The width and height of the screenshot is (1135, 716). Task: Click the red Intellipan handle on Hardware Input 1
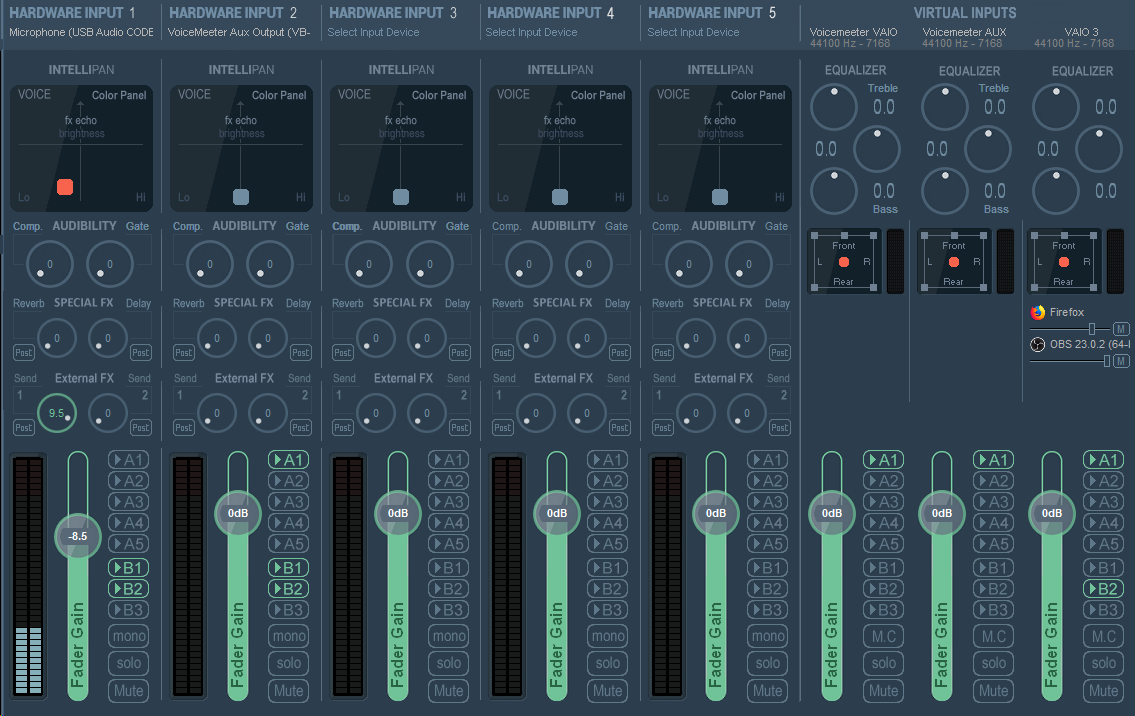coord(65,187)
